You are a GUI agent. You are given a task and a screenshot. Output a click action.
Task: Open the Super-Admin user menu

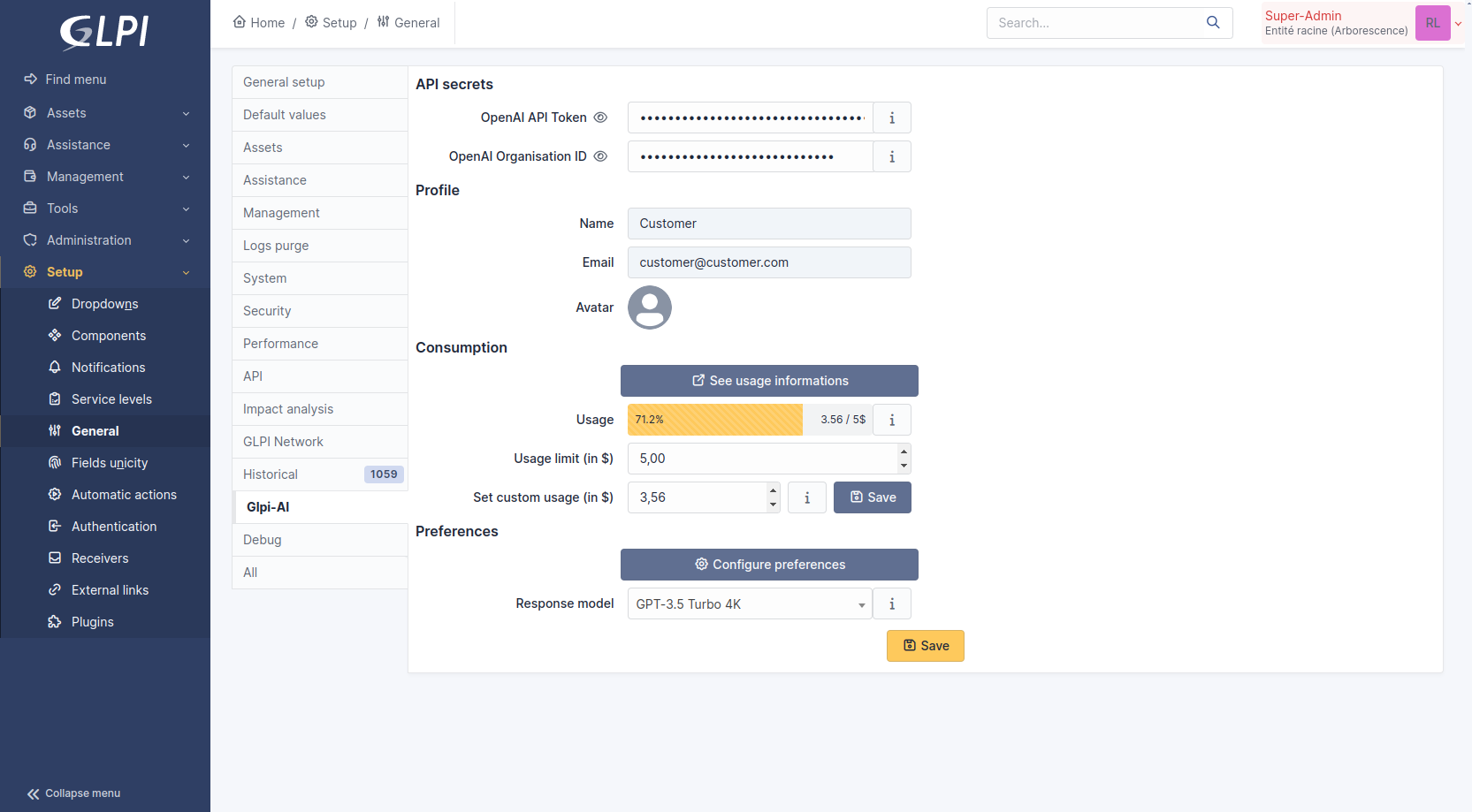tap(1361, 23)
